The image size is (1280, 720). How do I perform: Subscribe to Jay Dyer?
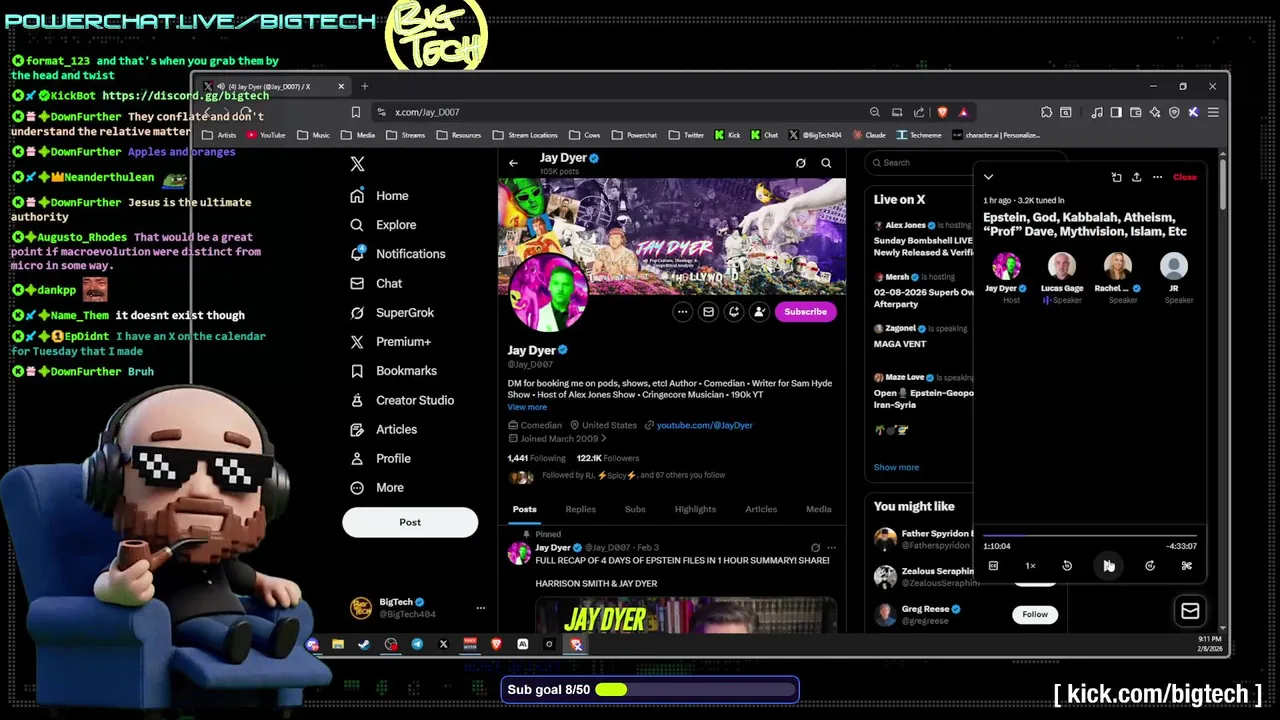805,312
